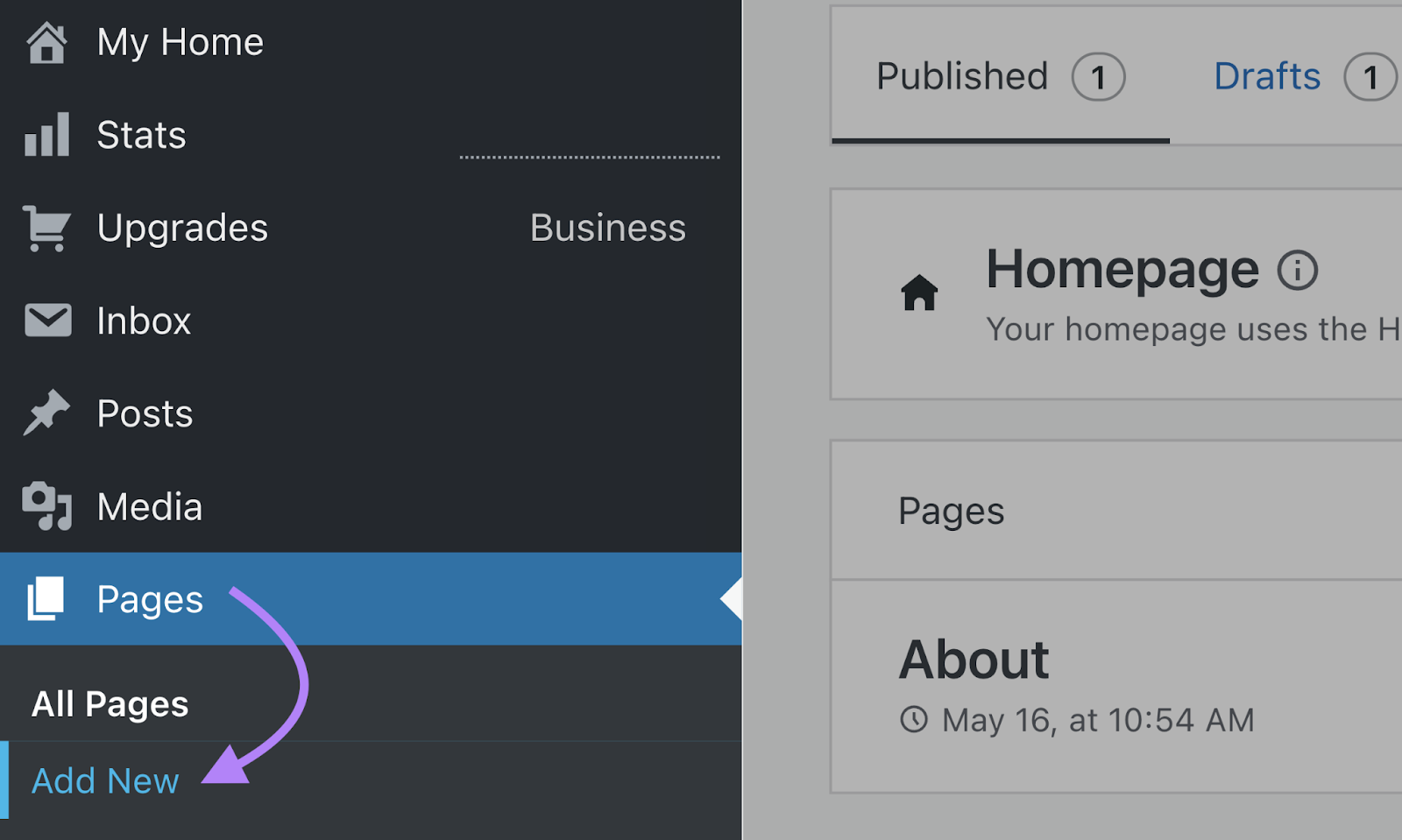This screenshot has width=1402, height=840.
Task: Click the Upgrades Business label
Action: [607, 228]
